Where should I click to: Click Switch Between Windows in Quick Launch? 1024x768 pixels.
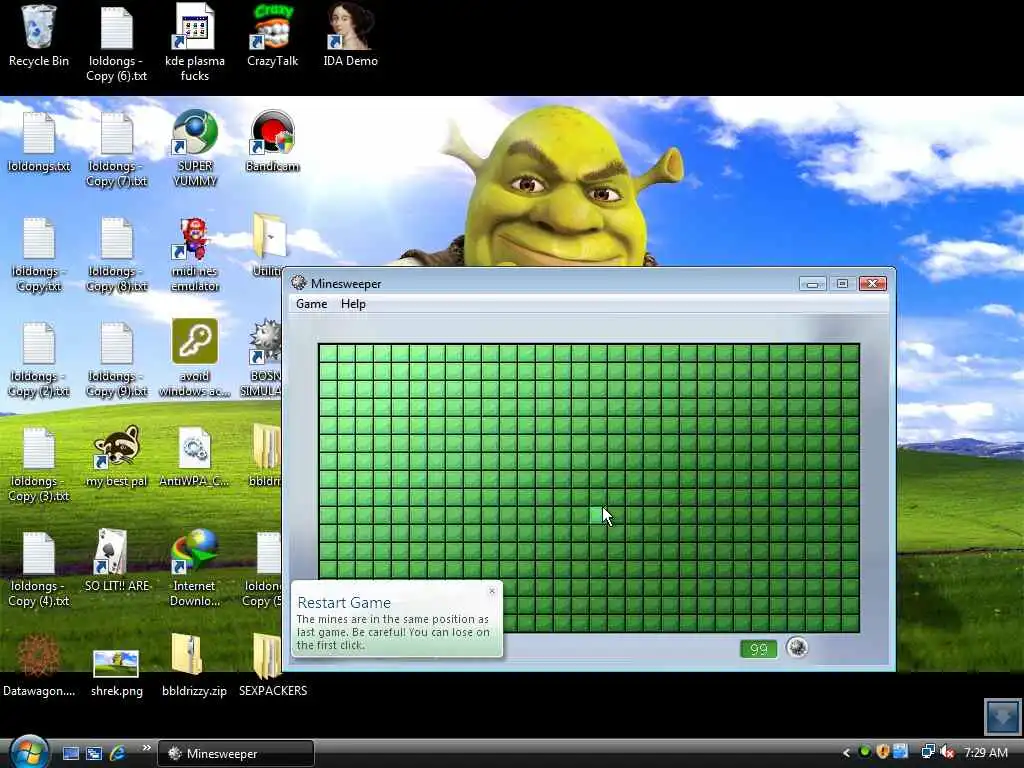tap(94, 753)
